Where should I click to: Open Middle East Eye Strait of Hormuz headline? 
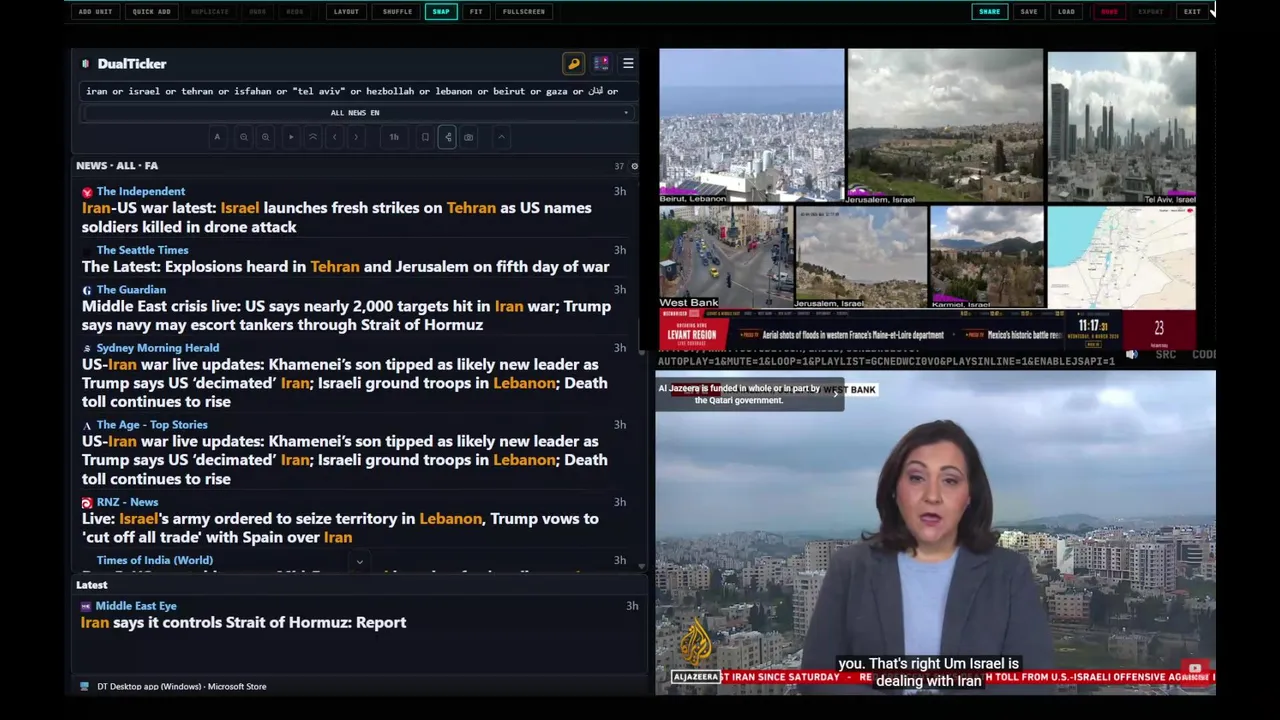tap(244, 622)
